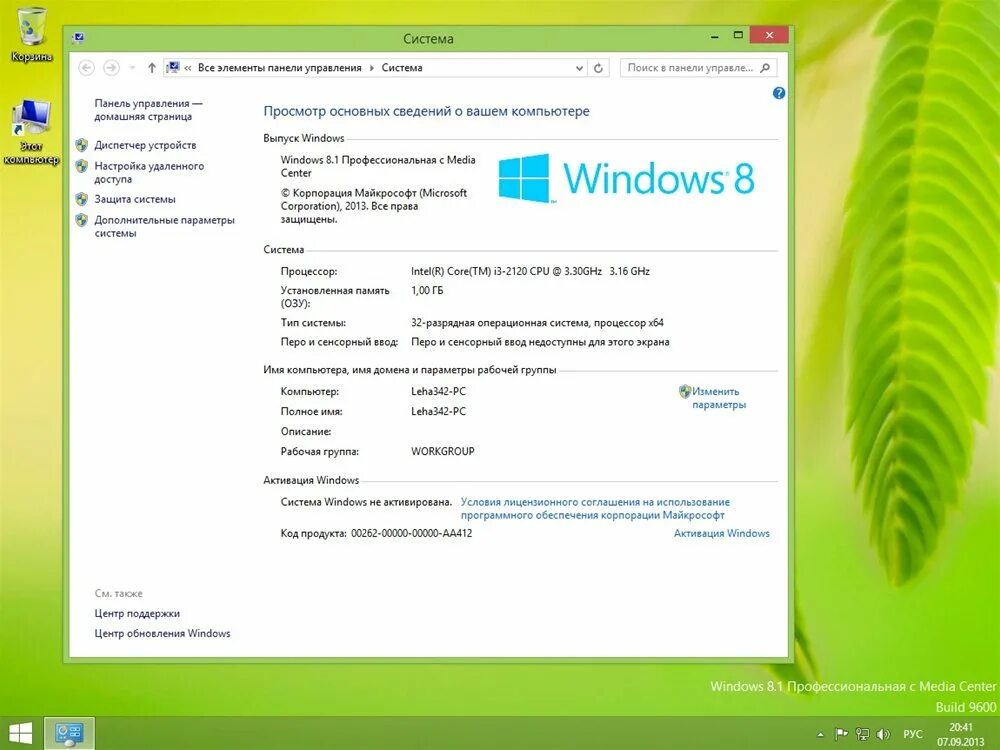Viewport: 1000px width, 750px height.
Task: Maximize the Система window
Action: point(738,36)
